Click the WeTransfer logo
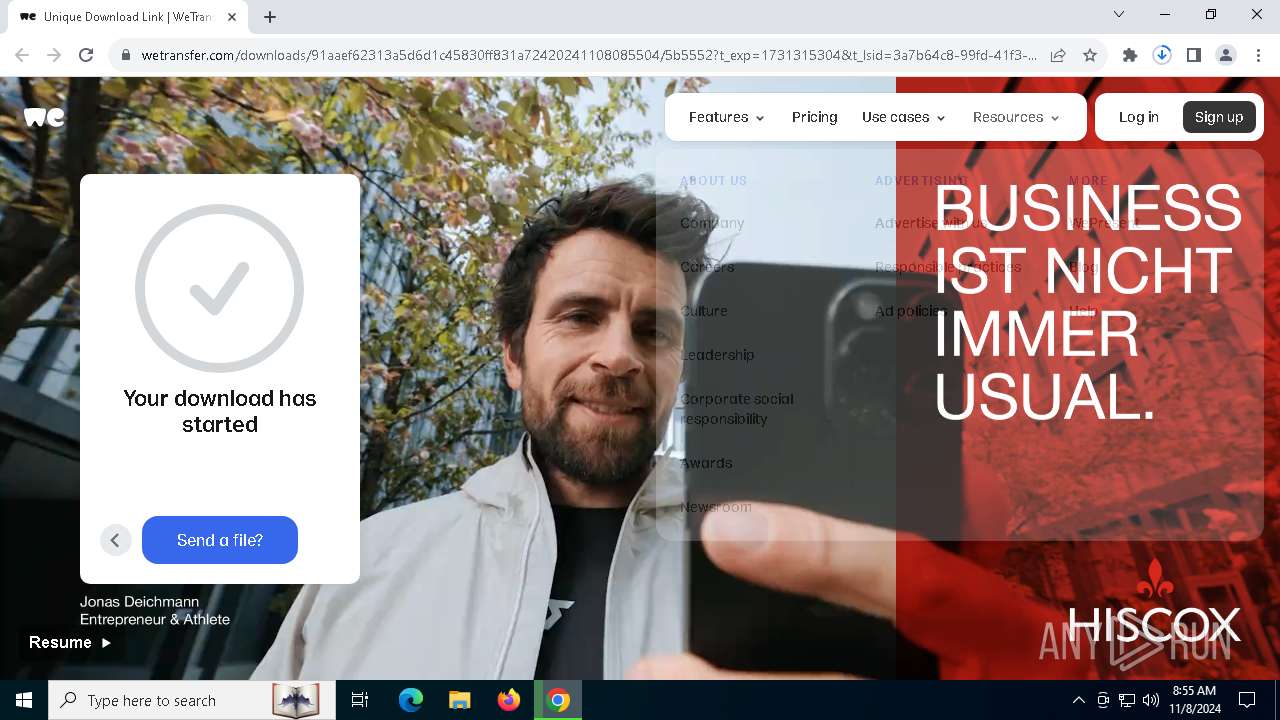This screenshot has height=720, width=1280. pyautogui.click(x=44, y=117)
